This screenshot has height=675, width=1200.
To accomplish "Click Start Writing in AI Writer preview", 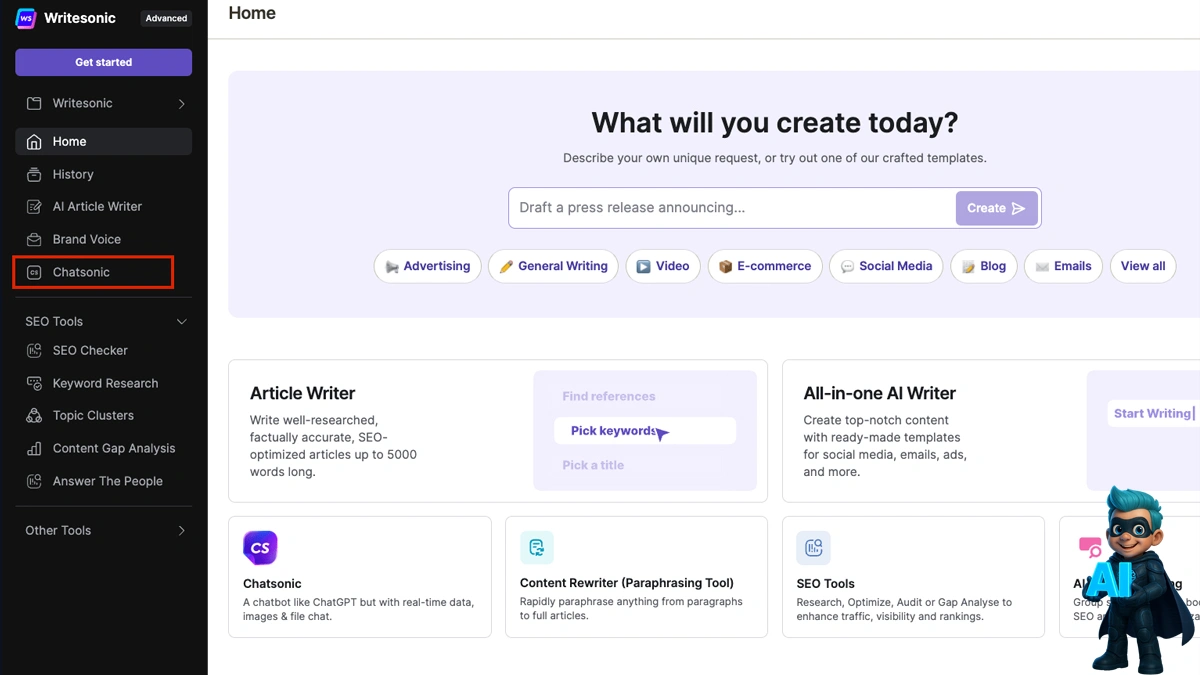I will [x=1153, y=414].
